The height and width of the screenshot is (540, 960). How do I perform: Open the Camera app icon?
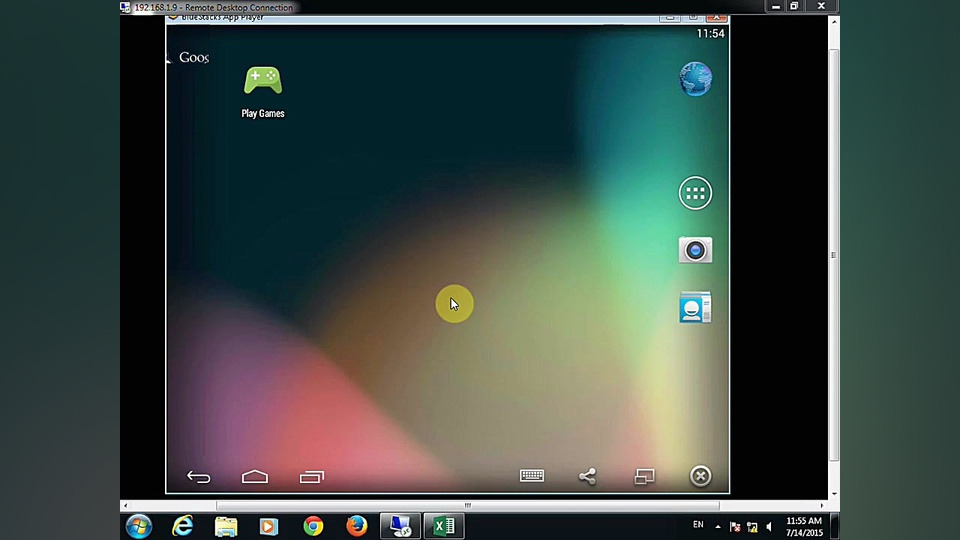coord(695,250)
